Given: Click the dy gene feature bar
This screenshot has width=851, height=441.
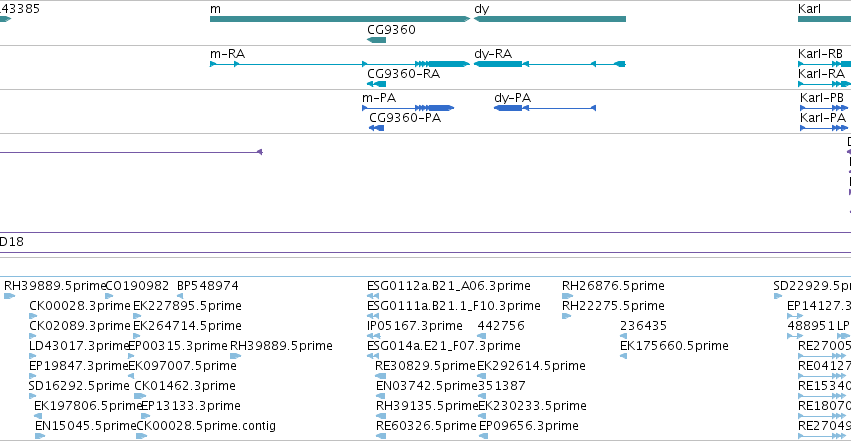Looking at the screenshot, I should tap(550, 19).
